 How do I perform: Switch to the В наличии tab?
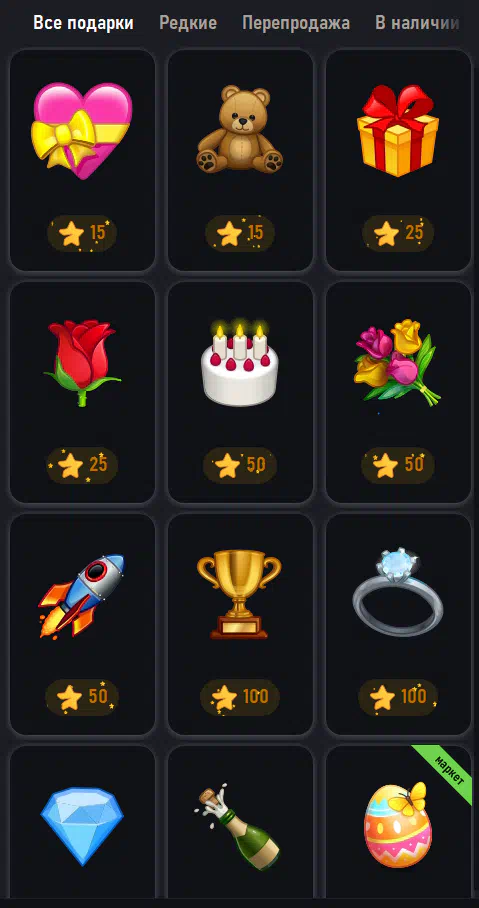point(417,23)
